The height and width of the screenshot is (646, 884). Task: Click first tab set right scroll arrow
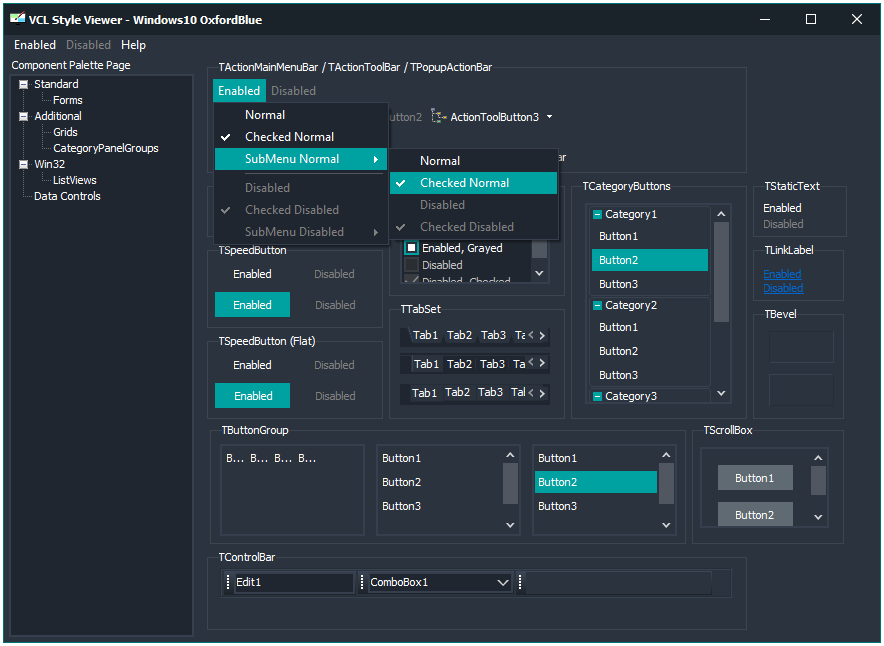click(542, 335)
